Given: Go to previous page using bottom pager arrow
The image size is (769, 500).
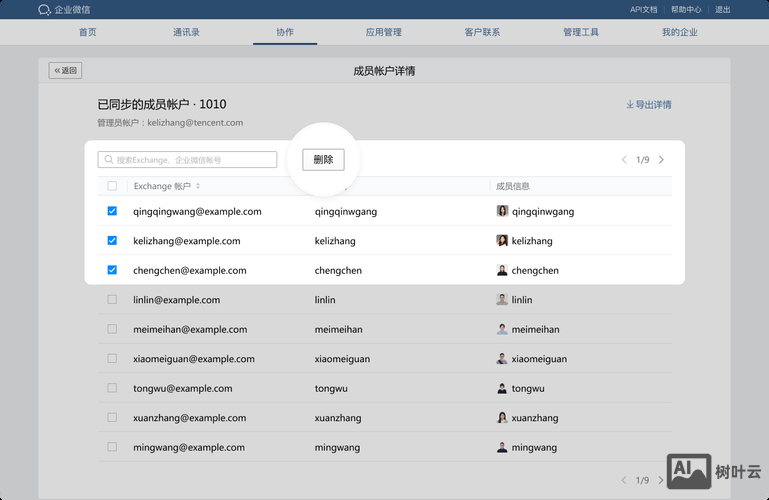Looking at the screenshot, I should point(624,480).
